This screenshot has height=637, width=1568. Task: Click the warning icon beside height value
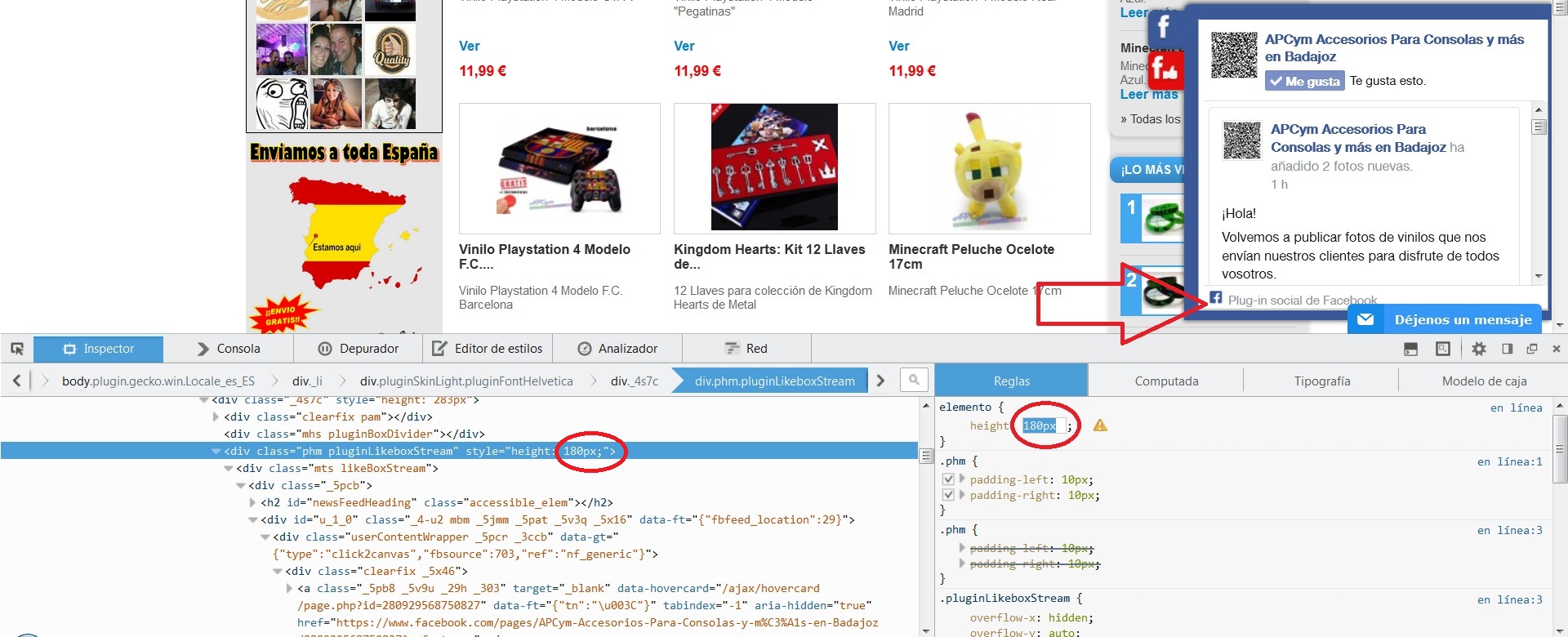[x=1100, y=425]
